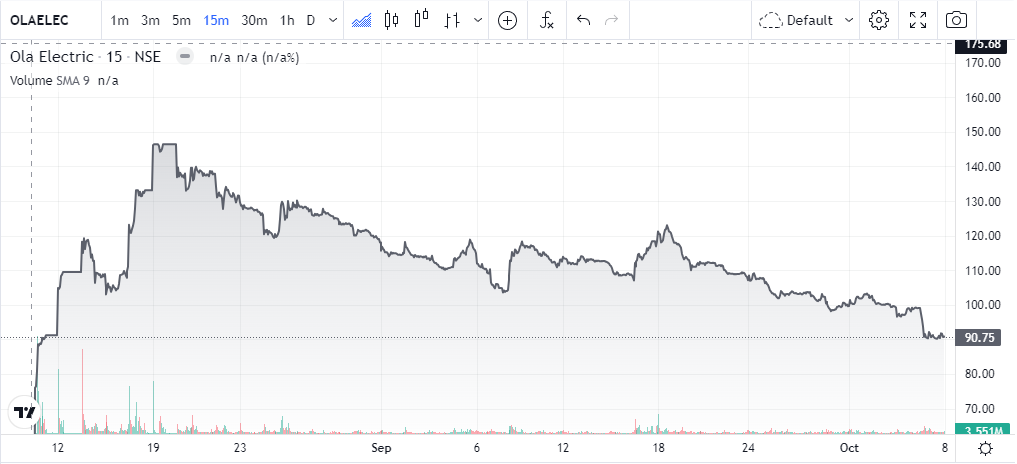Choose the bar chart style icon

tap(452, 20)
